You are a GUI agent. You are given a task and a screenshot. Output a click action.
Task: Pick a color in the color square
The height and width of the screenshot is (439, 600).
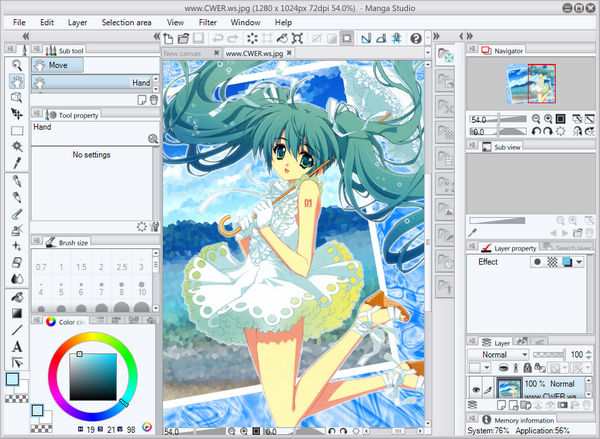(93, 377)
